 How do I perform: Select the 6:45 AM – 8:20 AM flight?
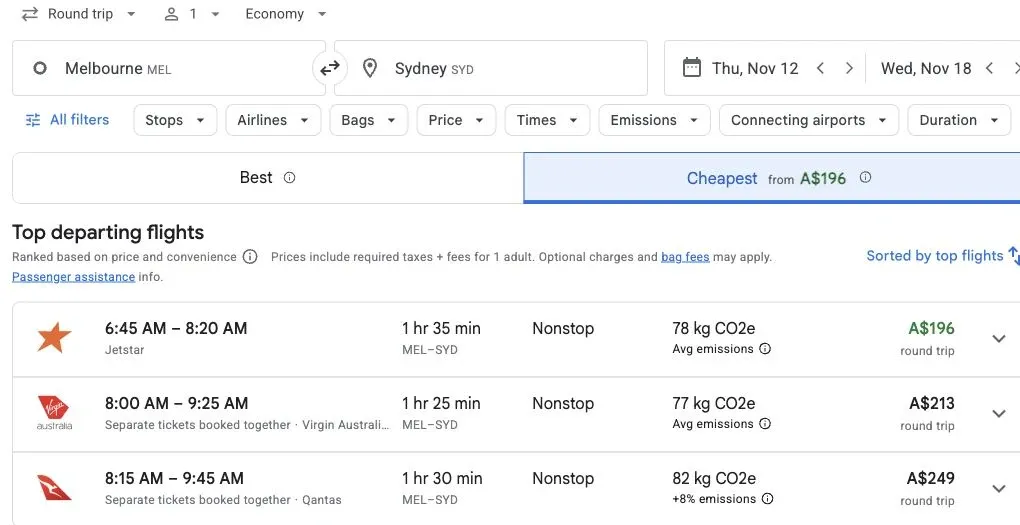pos(516,339)
